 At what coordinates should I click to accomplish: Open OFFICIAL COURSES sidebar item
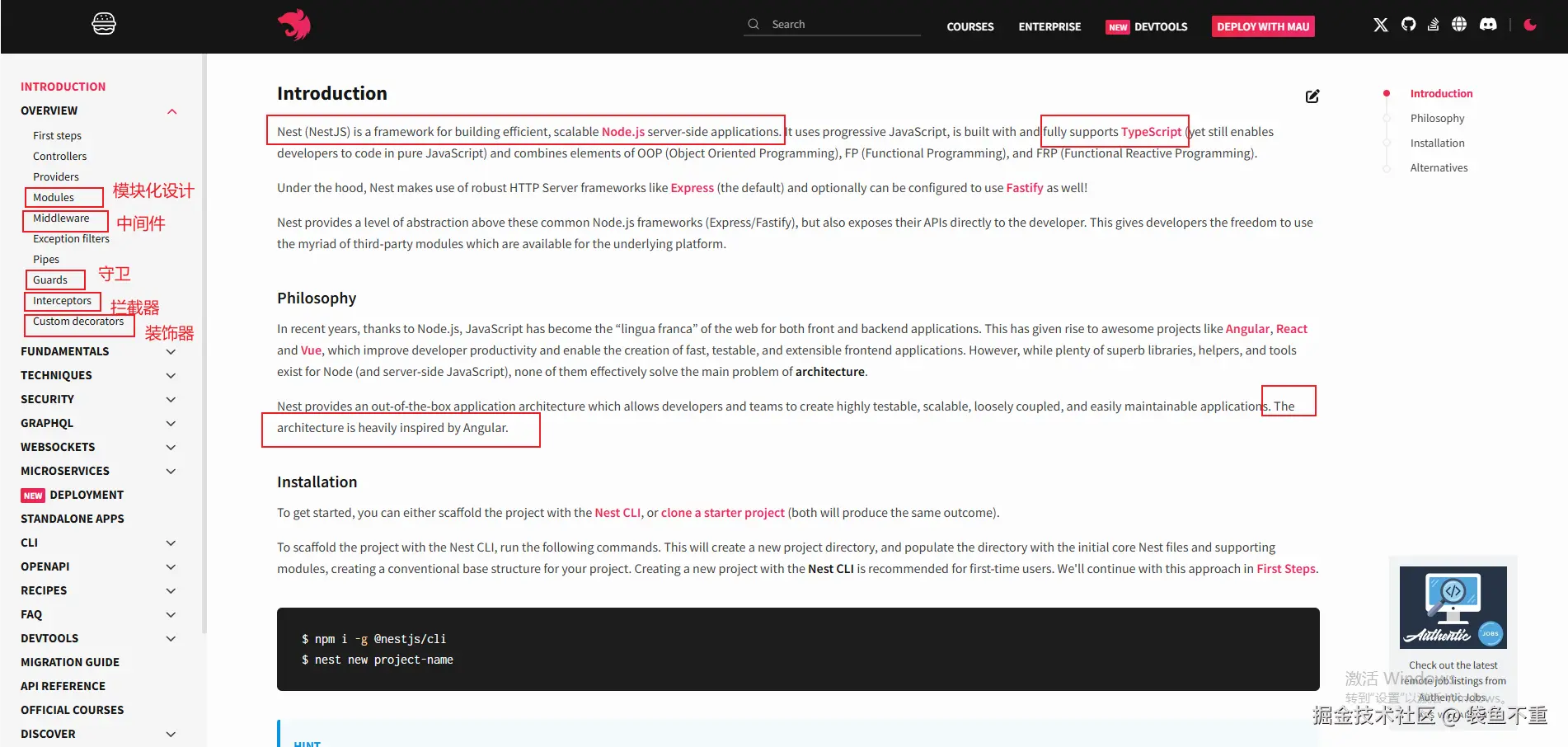73,711
